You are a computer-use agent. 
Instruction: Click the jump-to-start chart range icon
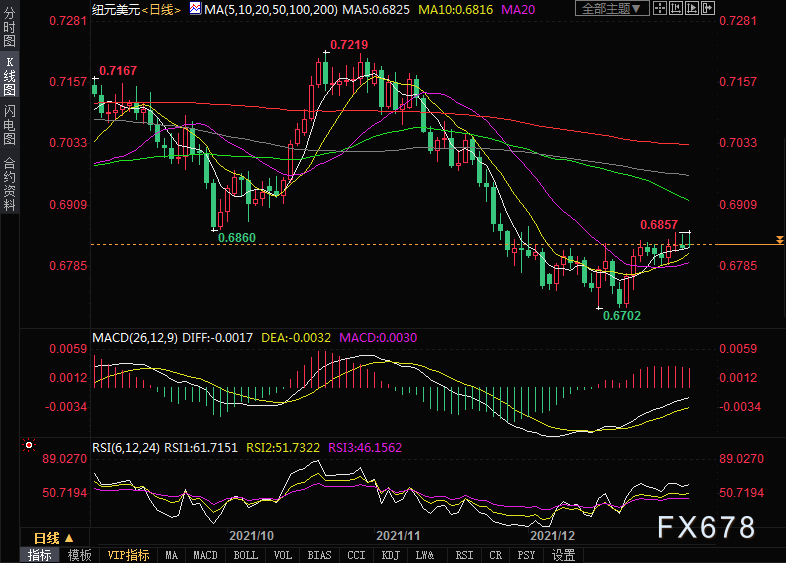676,8
